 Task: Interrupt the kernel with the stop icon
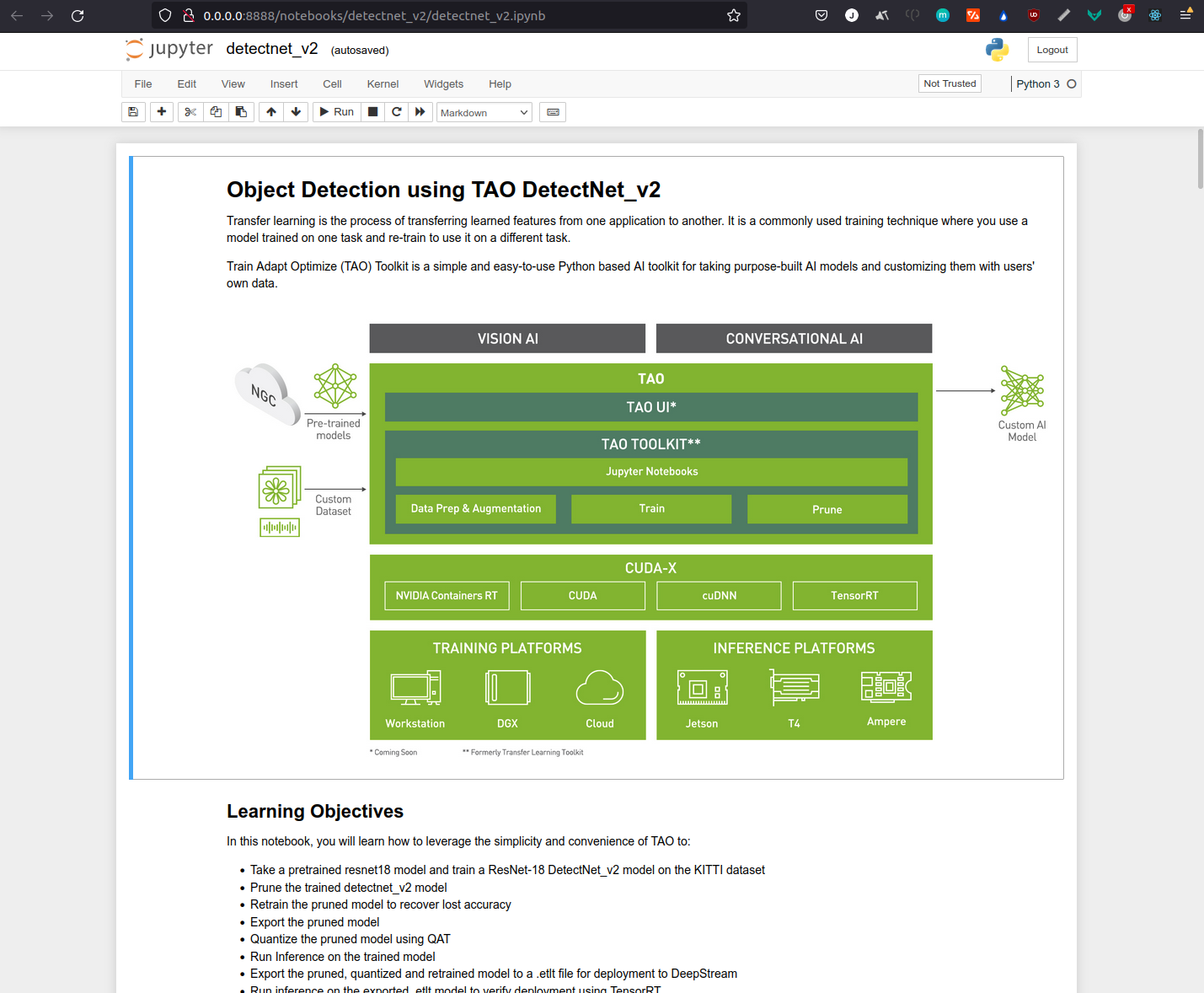373,112
